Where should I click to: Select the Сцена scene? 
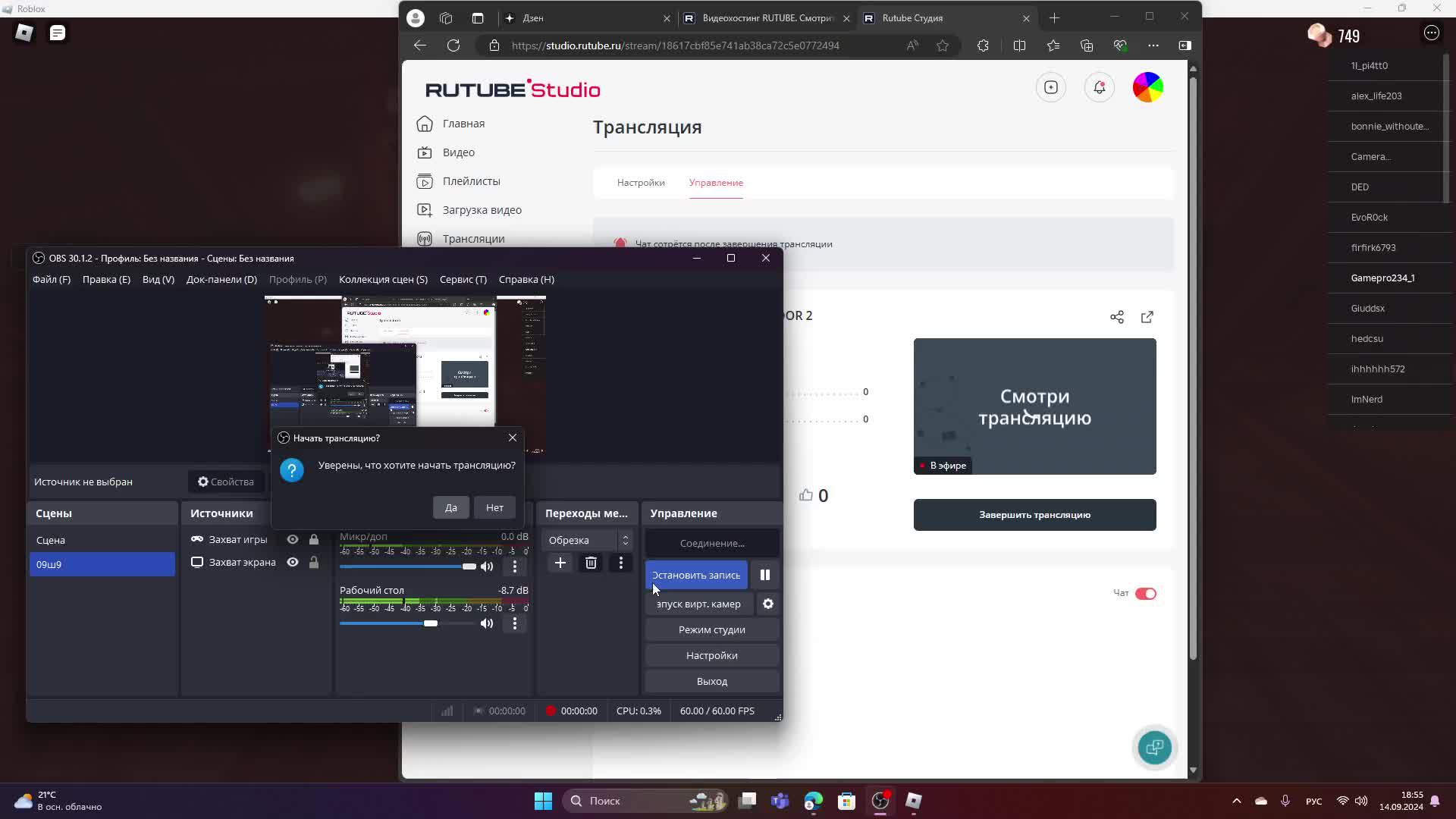click(102, 540)
